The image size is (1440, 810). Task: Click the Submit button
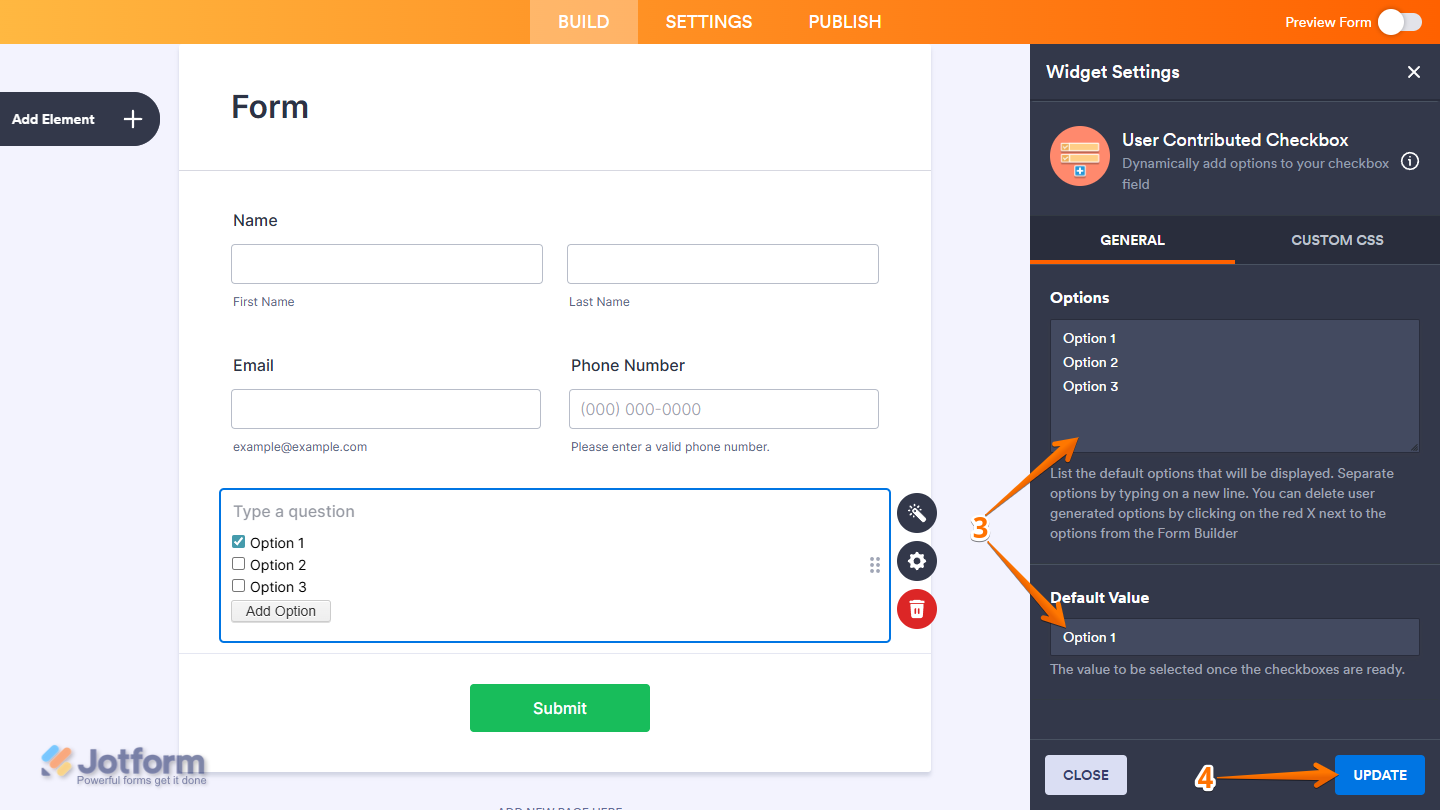(x=559, y=707)
